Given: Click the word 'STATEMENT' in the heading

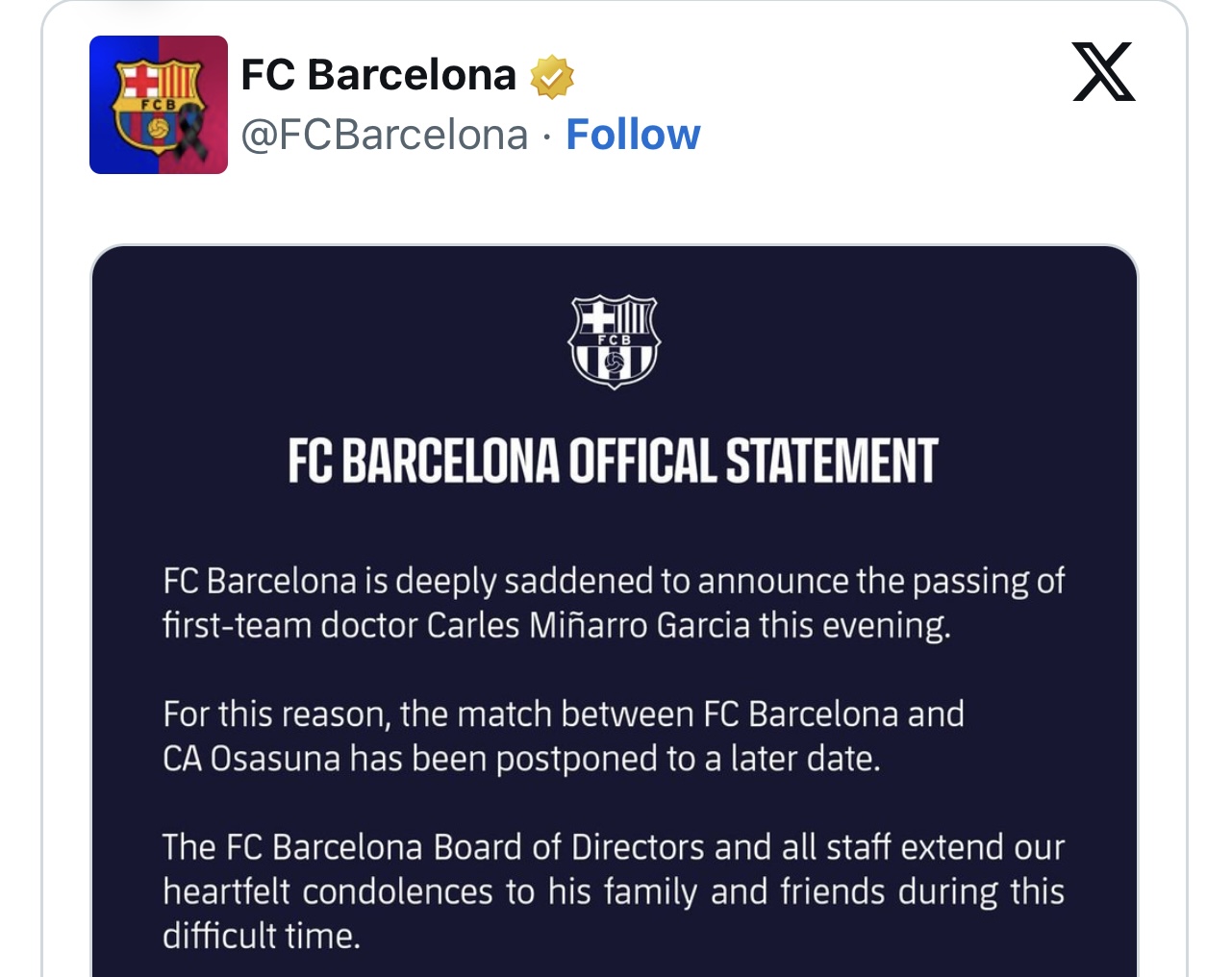Looking at the screenshot, I should pos(832,462).
